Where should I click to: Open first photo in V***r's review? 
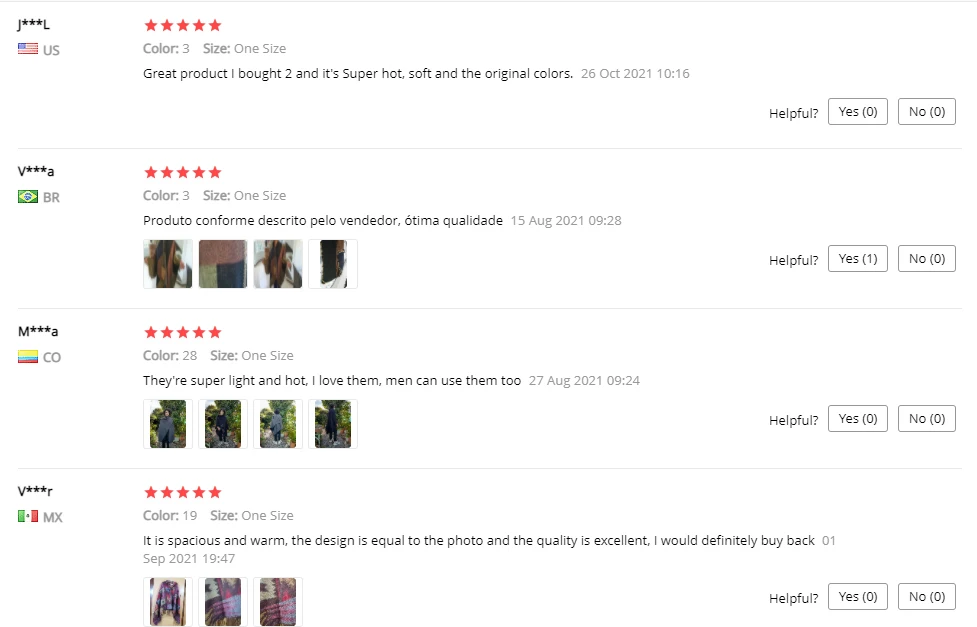click(168, 601)
